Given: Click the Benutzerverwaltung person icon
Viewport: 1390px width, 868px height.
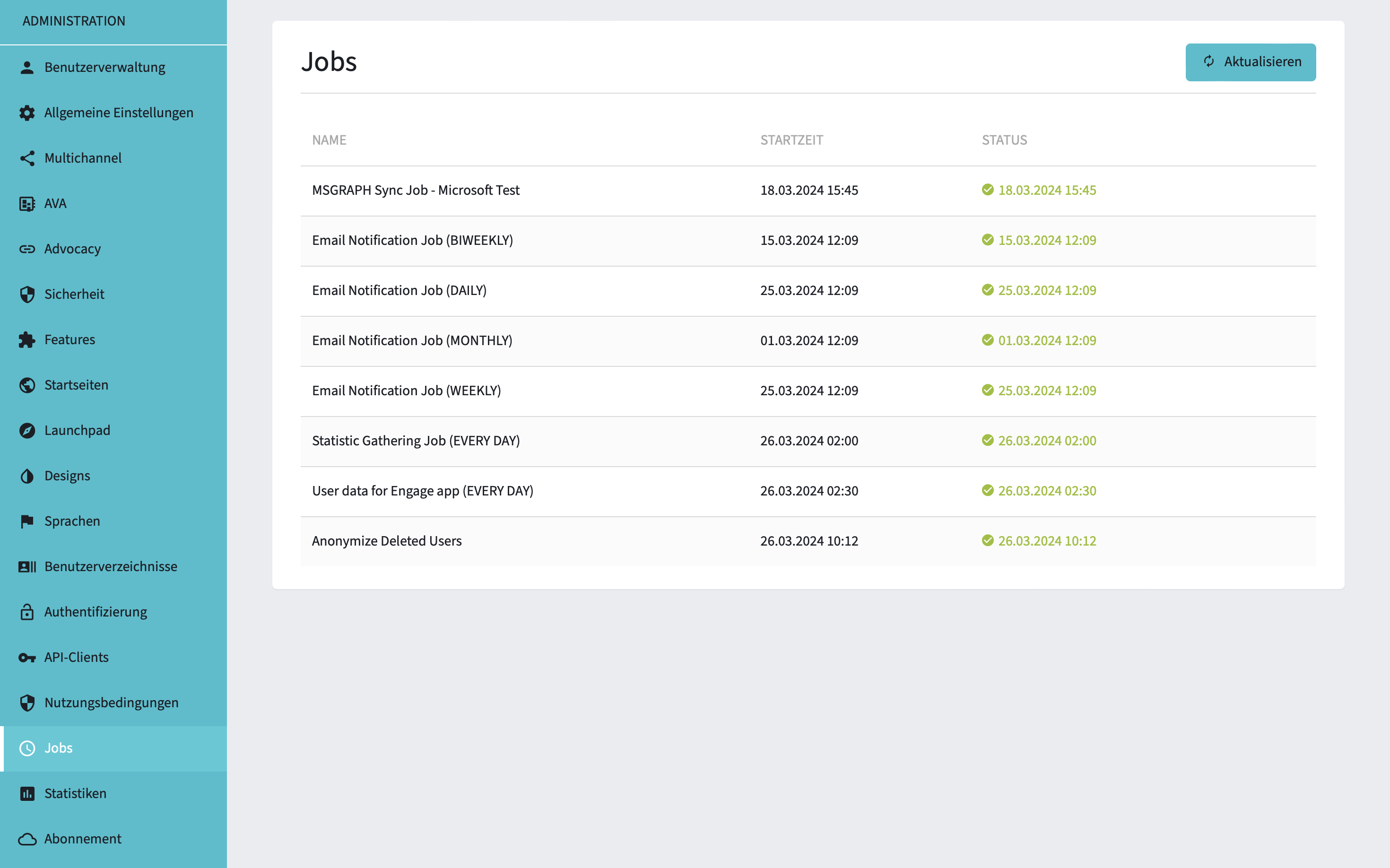Looking at the screenshot, I should [x=27, y=68].
